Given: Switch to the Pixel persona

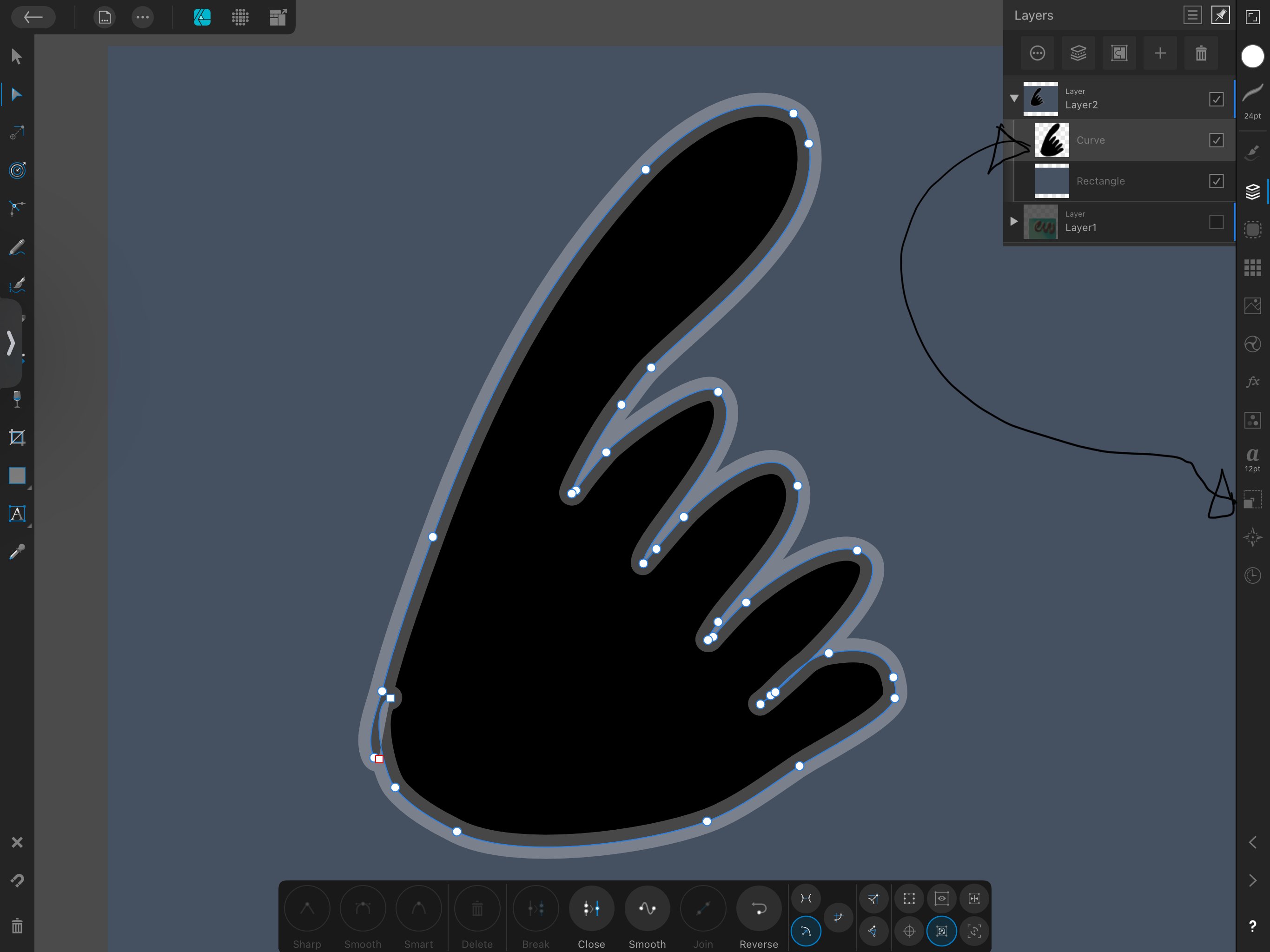Looking at the screenshot, I should (x=240, y=17).
